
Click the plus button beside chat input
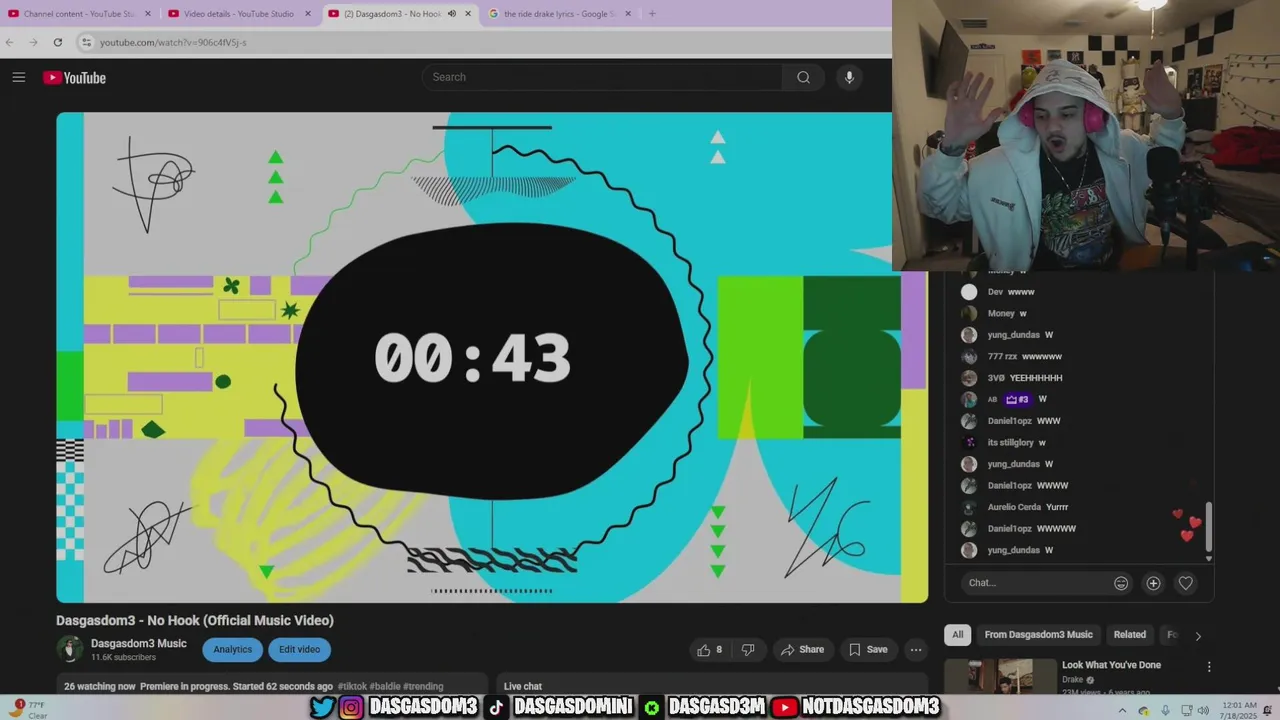tap(1153, 583)
